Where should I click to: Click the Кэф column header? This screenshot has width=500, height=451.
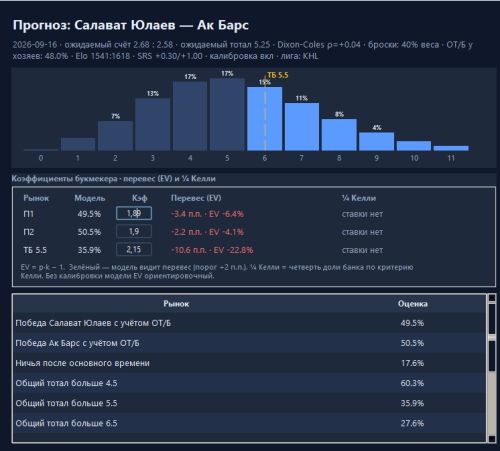pyautogui.click(x=139, y=198)
